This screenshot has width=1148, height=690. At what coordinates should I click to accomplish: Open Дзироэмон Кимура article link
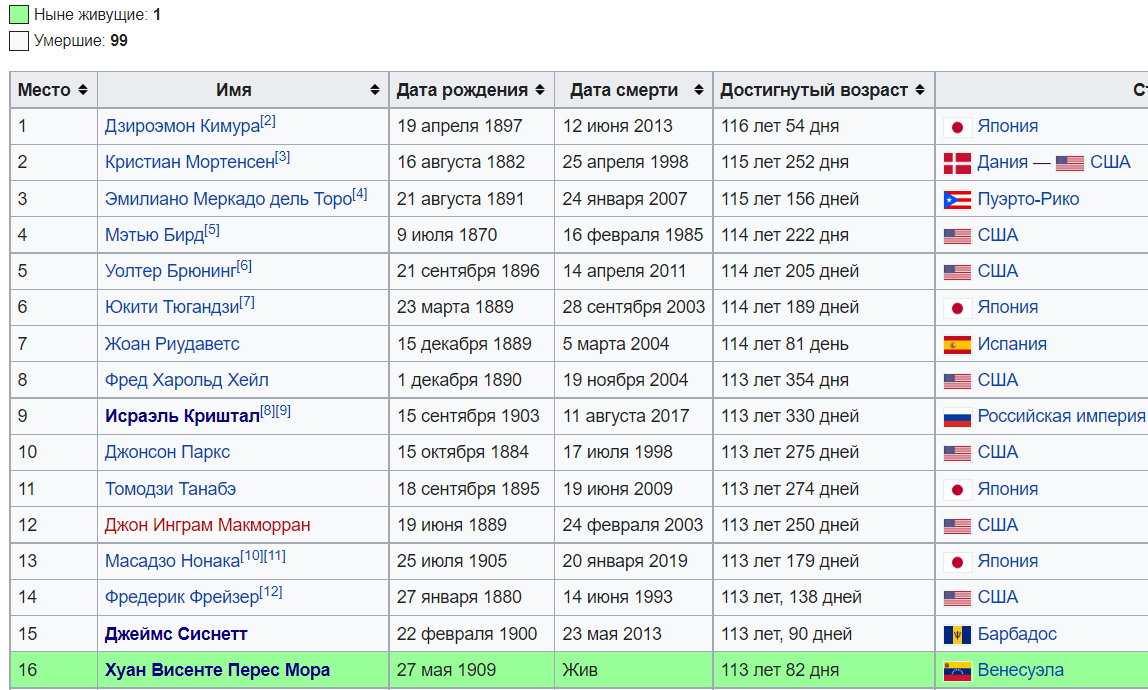click(181, 127)
